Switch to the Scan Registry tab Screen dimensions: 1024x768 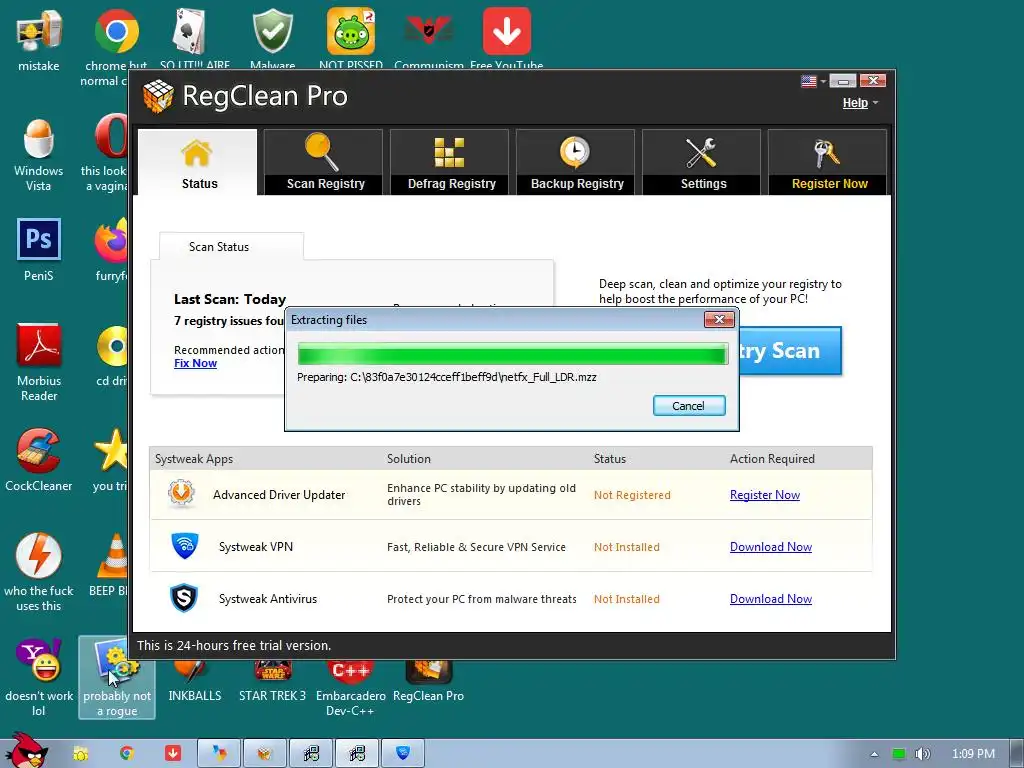coord(325,161)
